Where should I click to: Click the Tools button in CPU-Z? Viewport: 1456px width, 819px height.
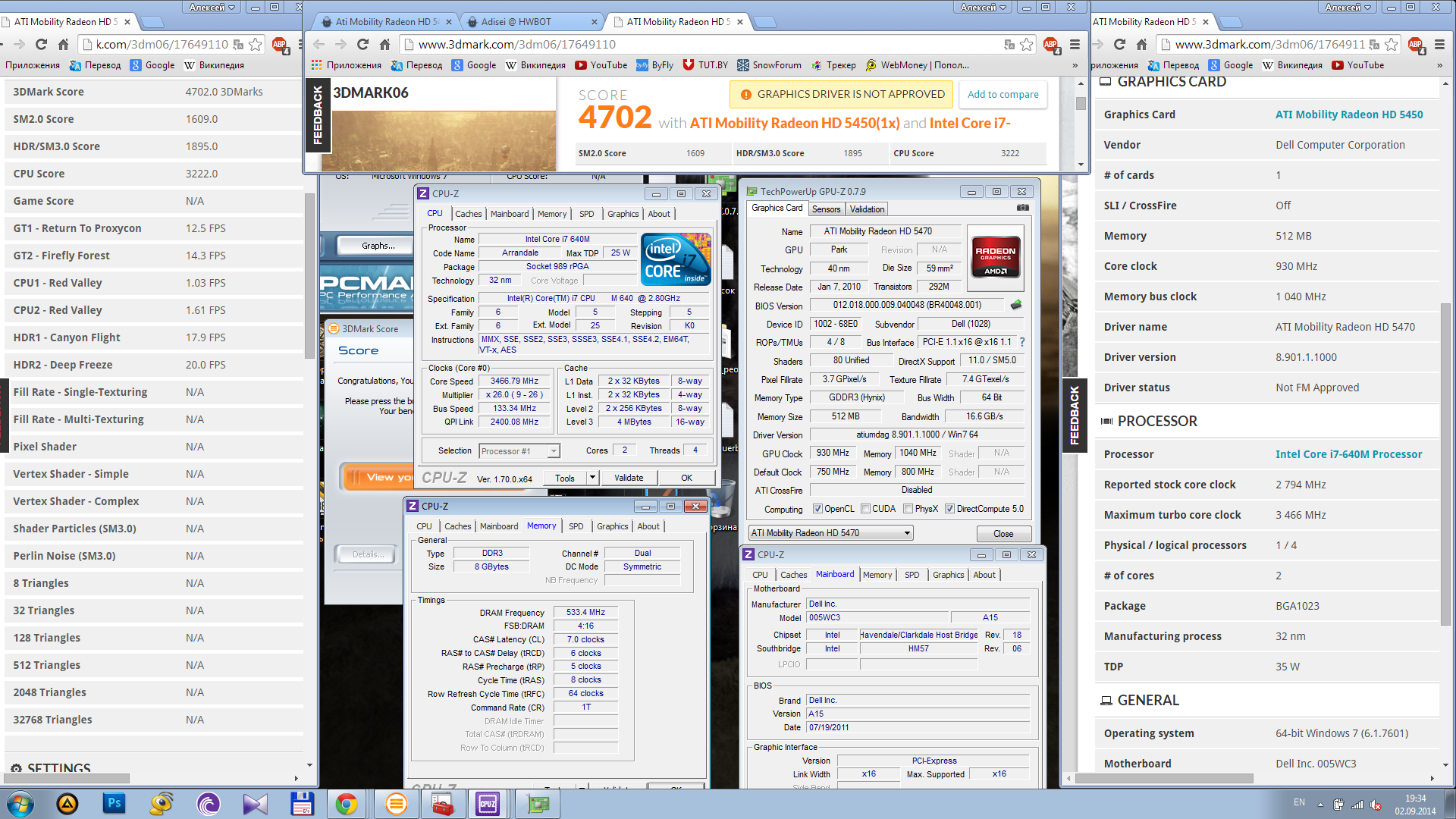point(565,478)
